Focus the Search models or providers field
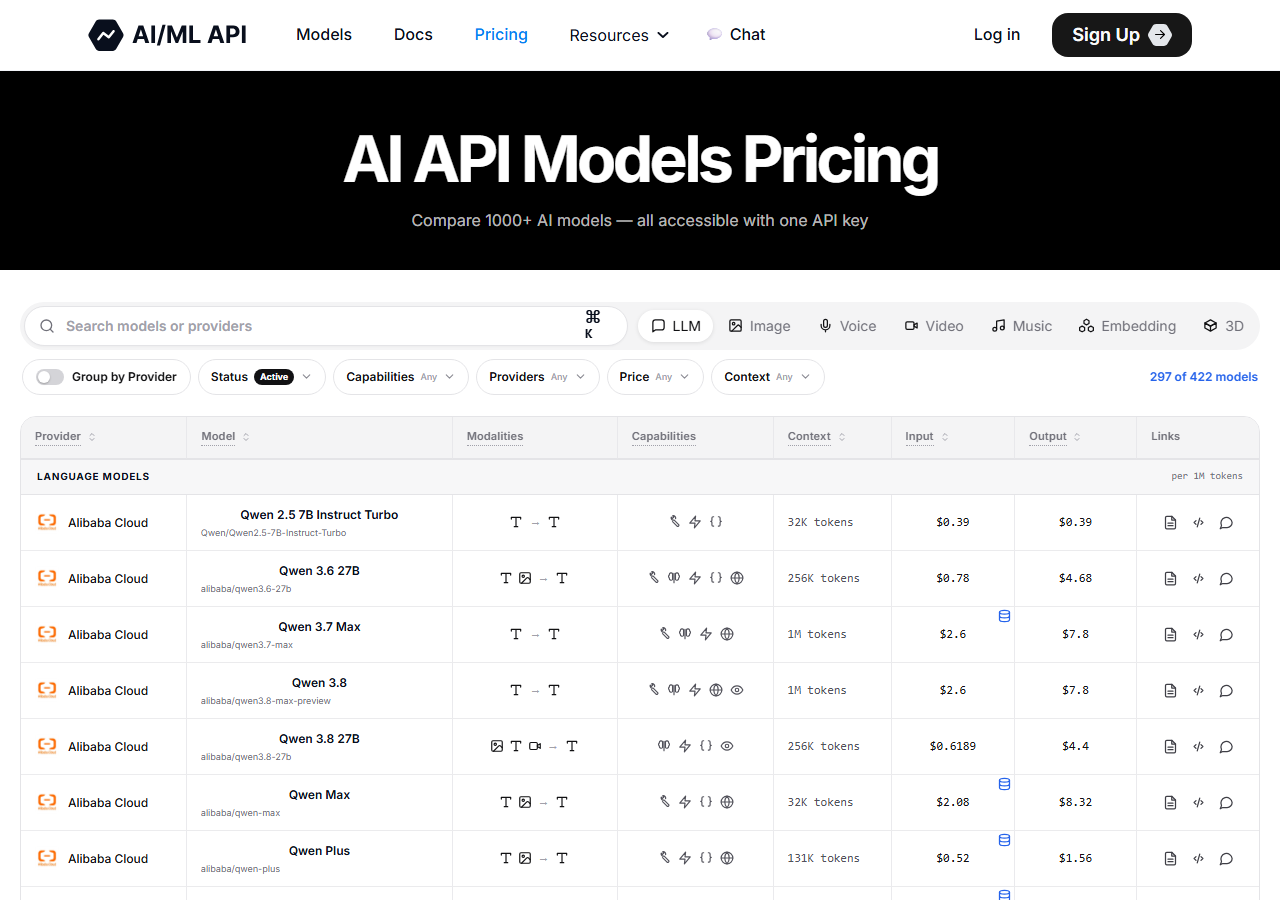The width and height of the screenshot is (1280, 900). tap(325, 326)
